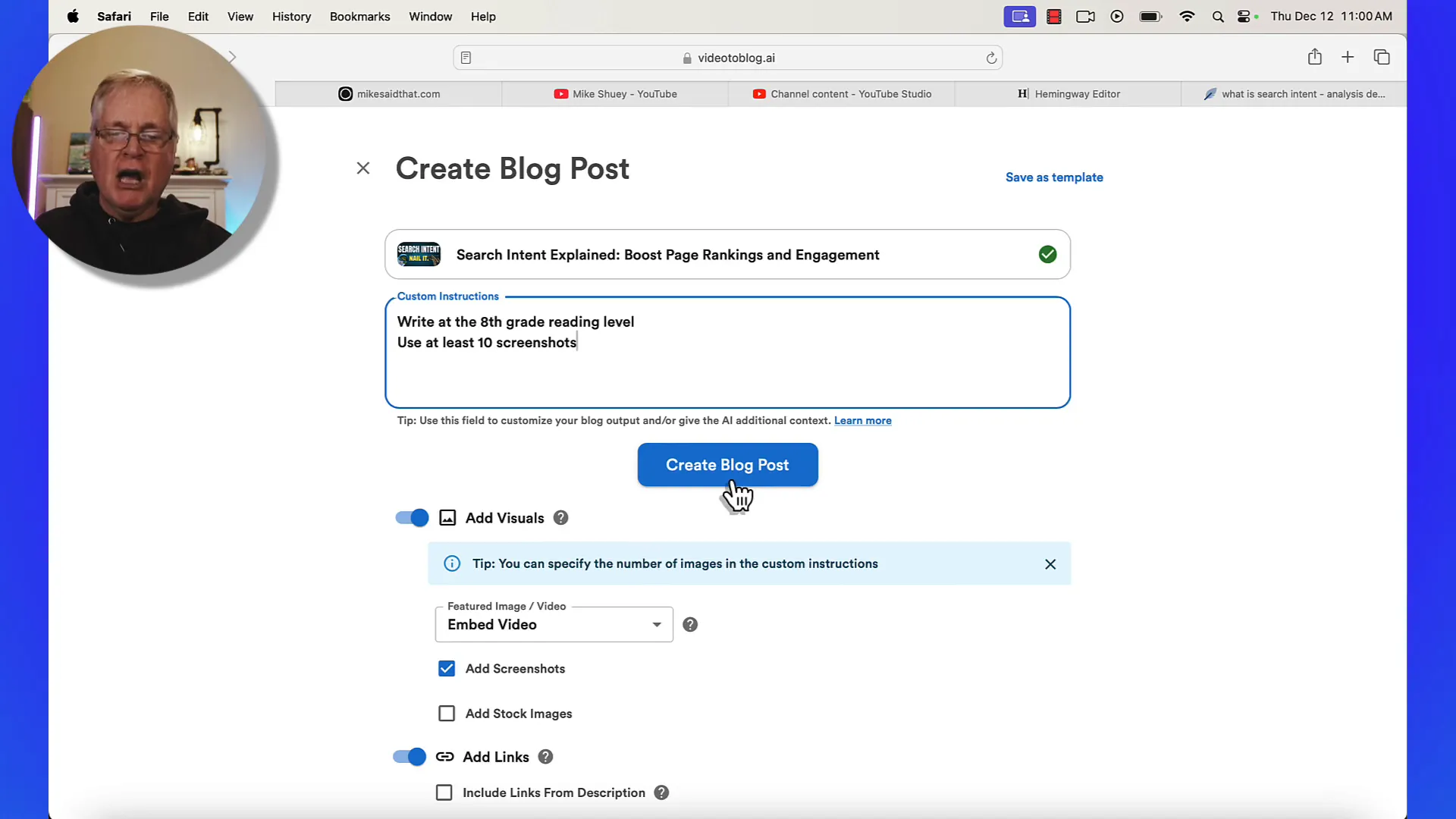Click the link chain icon next to Add Links
The image size is (1456, 819).
point(444,756)
